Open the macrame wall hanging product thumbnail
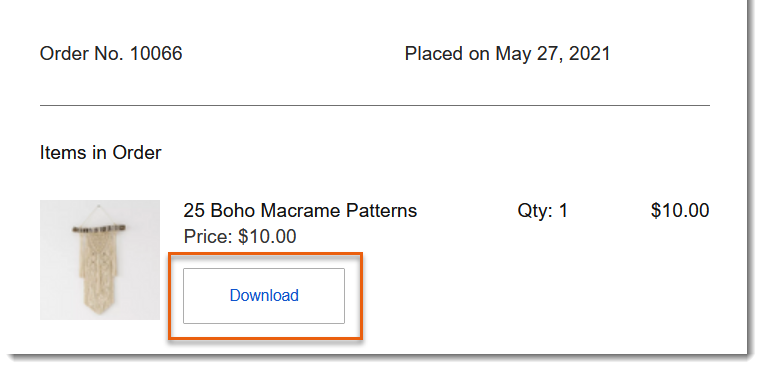Screen dimensions: 762x369 tap(100, 260)
